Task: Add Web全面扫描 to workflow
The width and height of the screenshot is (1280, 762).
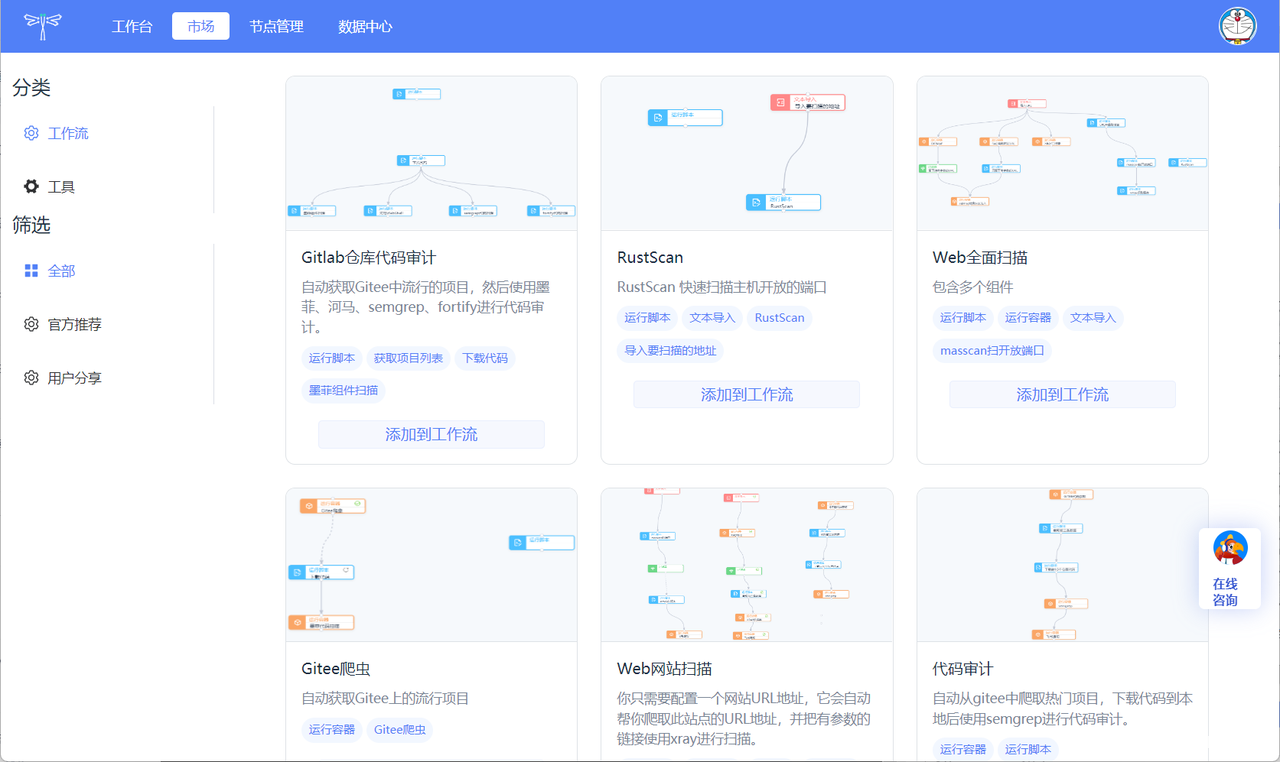Action: point(1062,394)
